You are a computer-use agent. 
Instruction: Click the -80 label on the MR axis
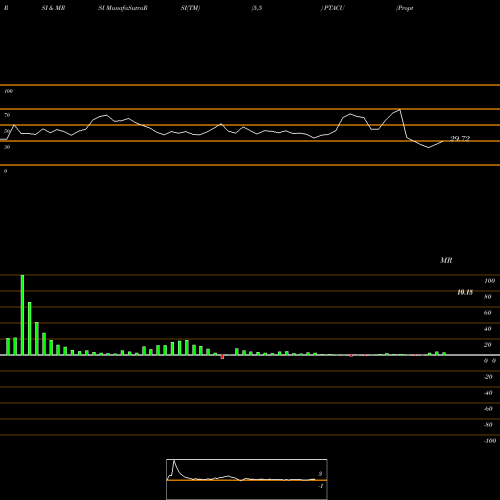pos(488,425)
